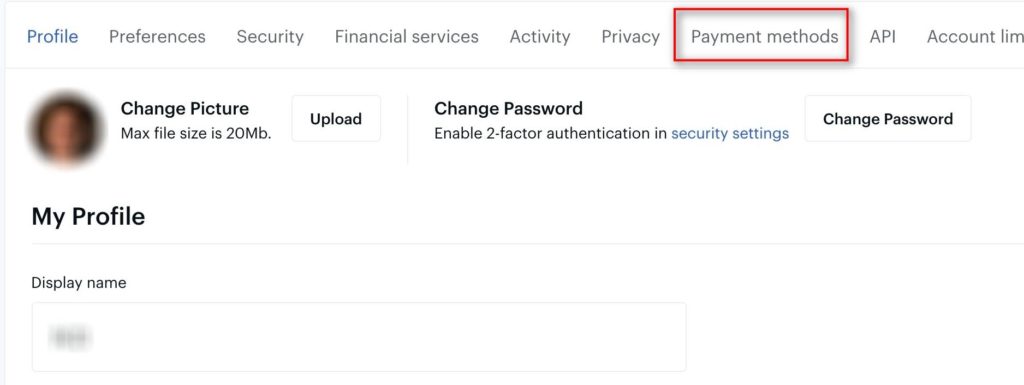
Task: Click the My Profile section heading
Action: (x=88, y=216)
